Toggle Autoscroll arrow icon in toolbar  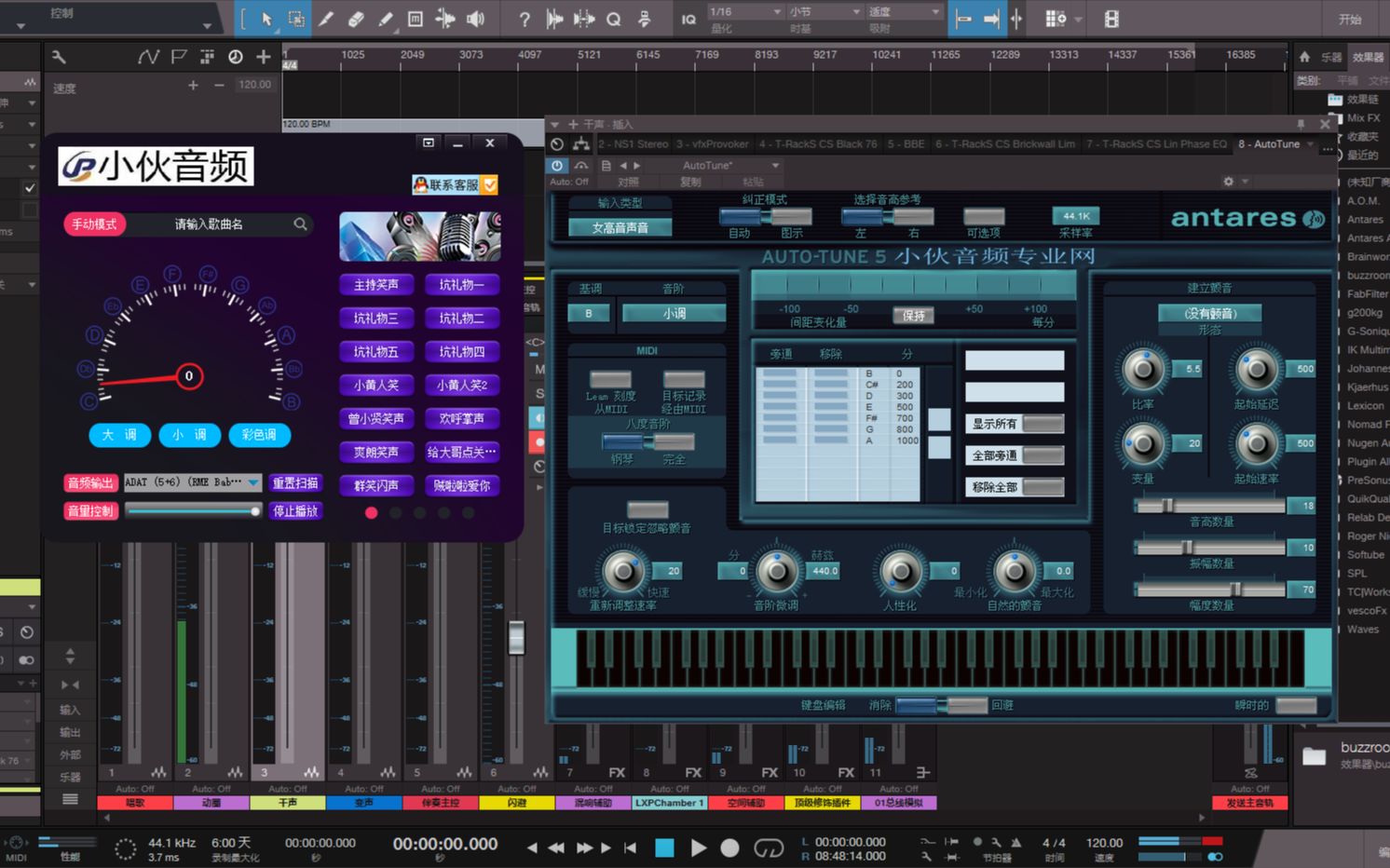(992, 19)
